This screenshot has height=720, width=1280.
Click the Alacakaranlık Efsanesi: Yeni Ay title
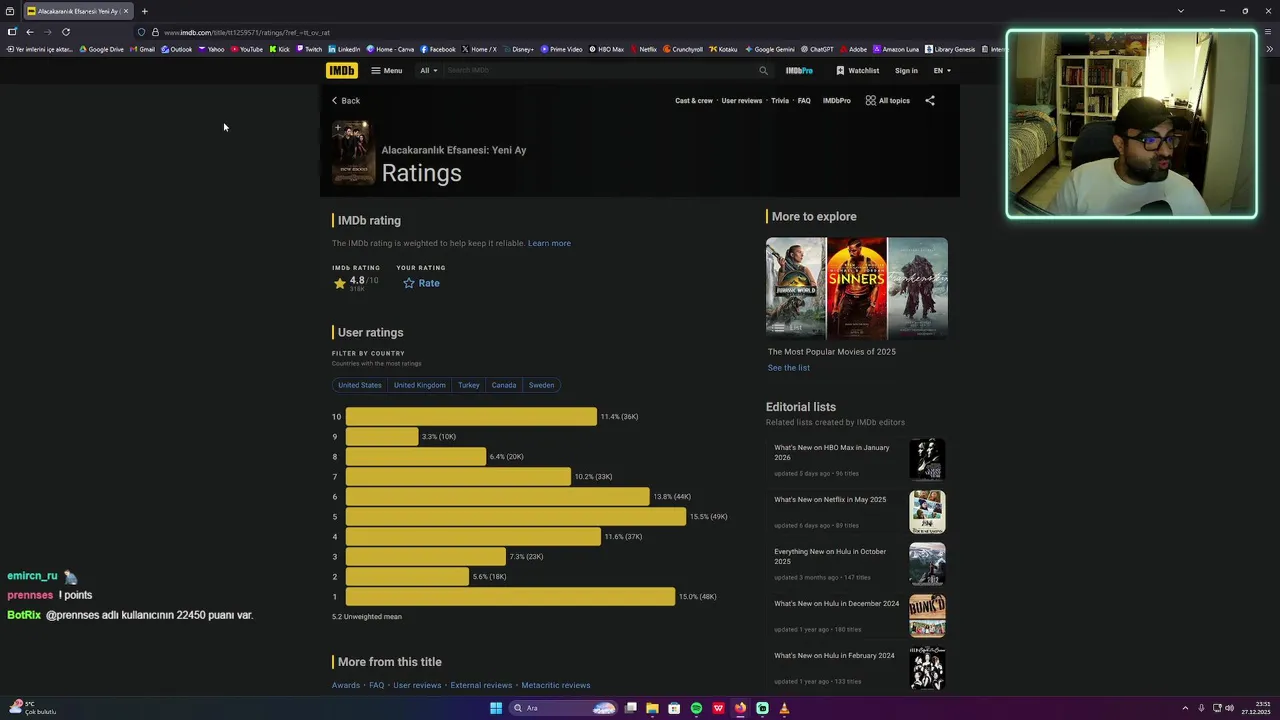pyautogui.click(x=454, y=150)
